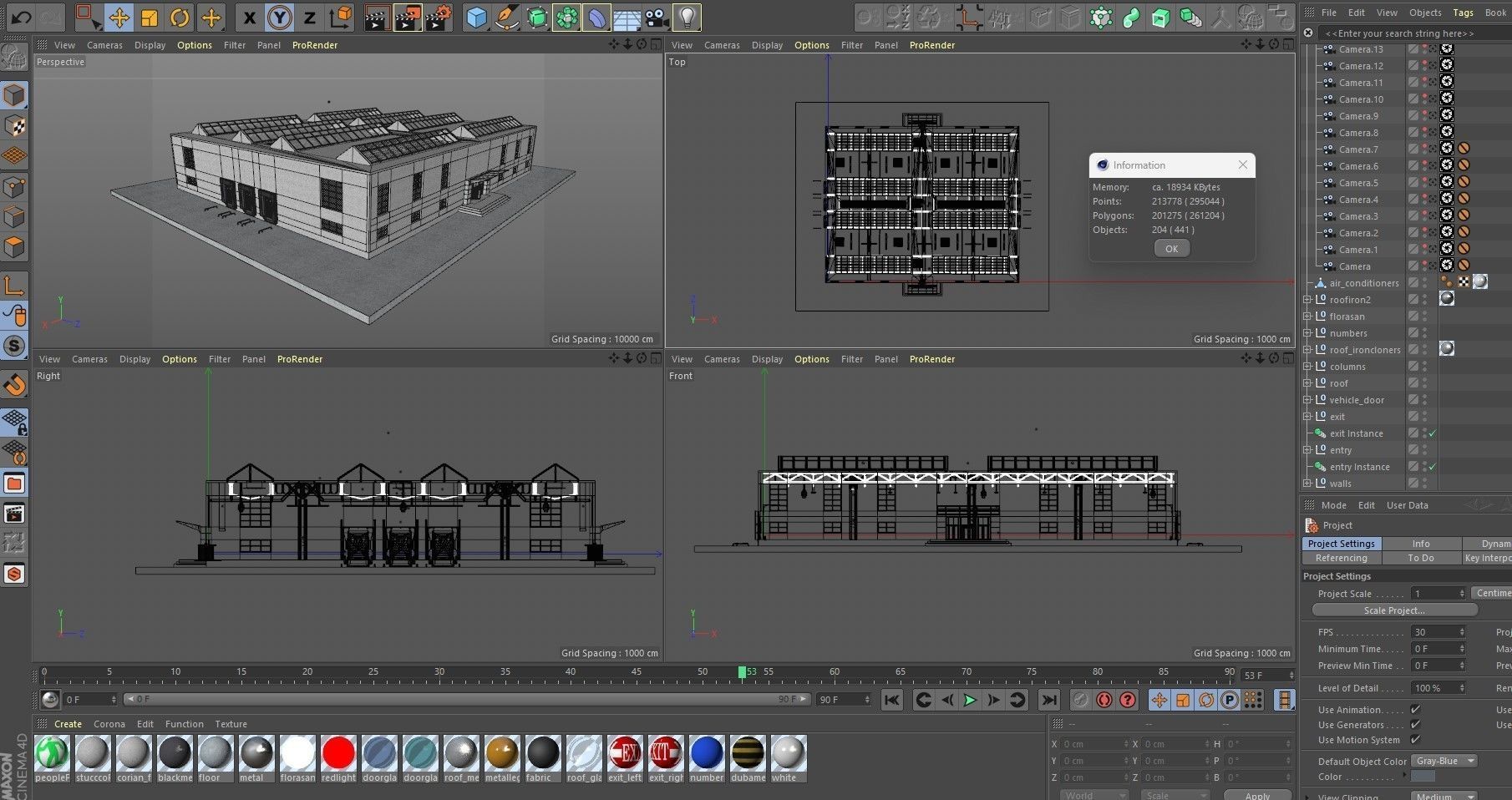Click the Color swatch in project settings

(1423, 777)
